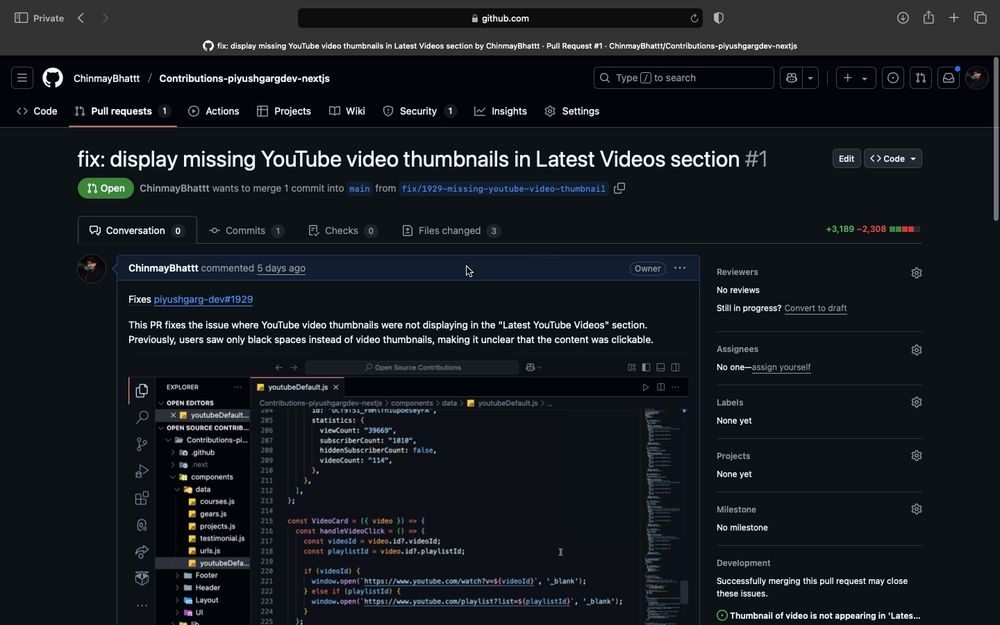Screen dimensions: 1000x625
Task: Open the Notifications inbox icon
Action: (x=948, y=78)
